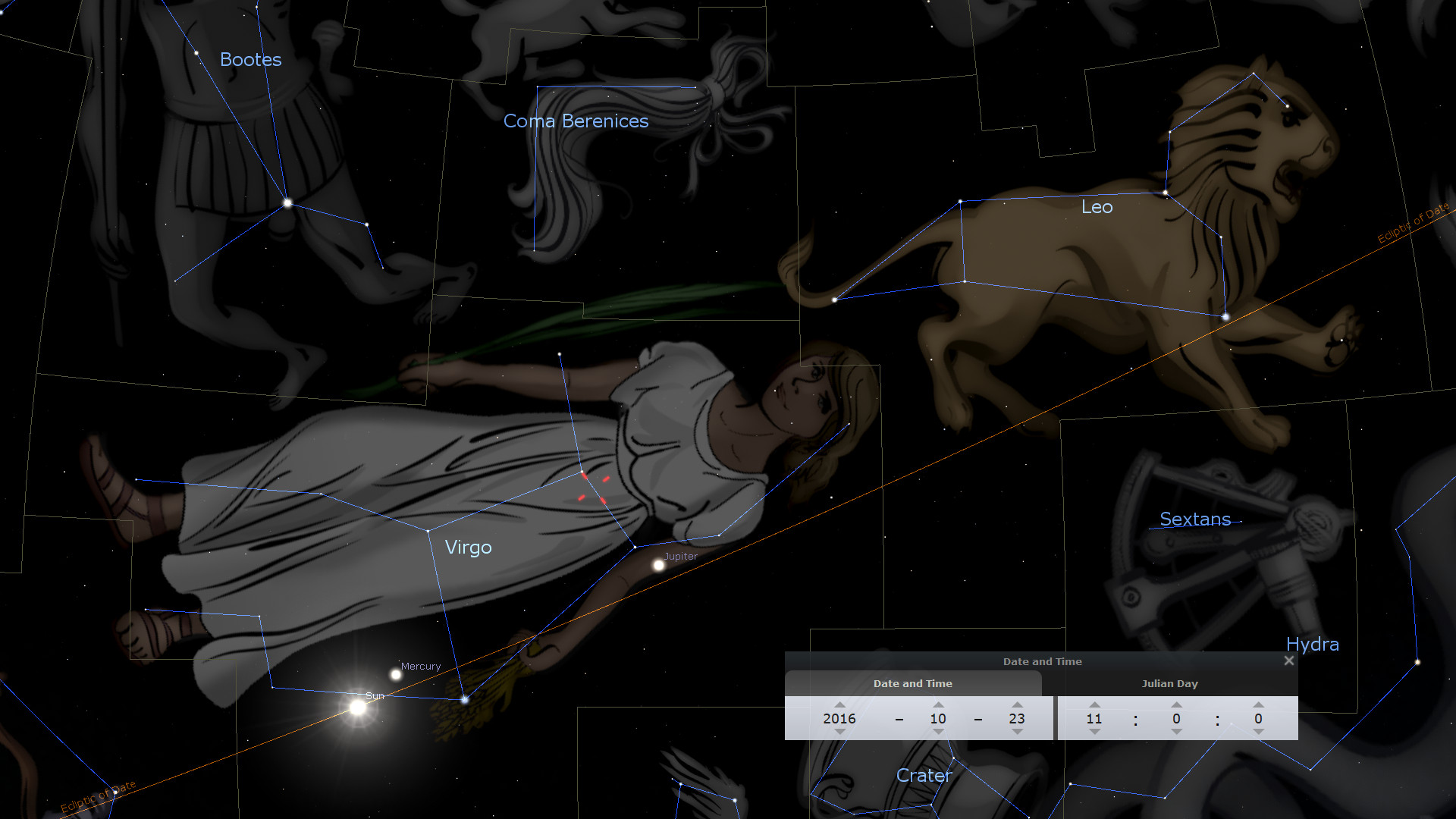Decrease the hour value with down arrow
The image size is (1456, 819).
click(x=1094, y=732)
